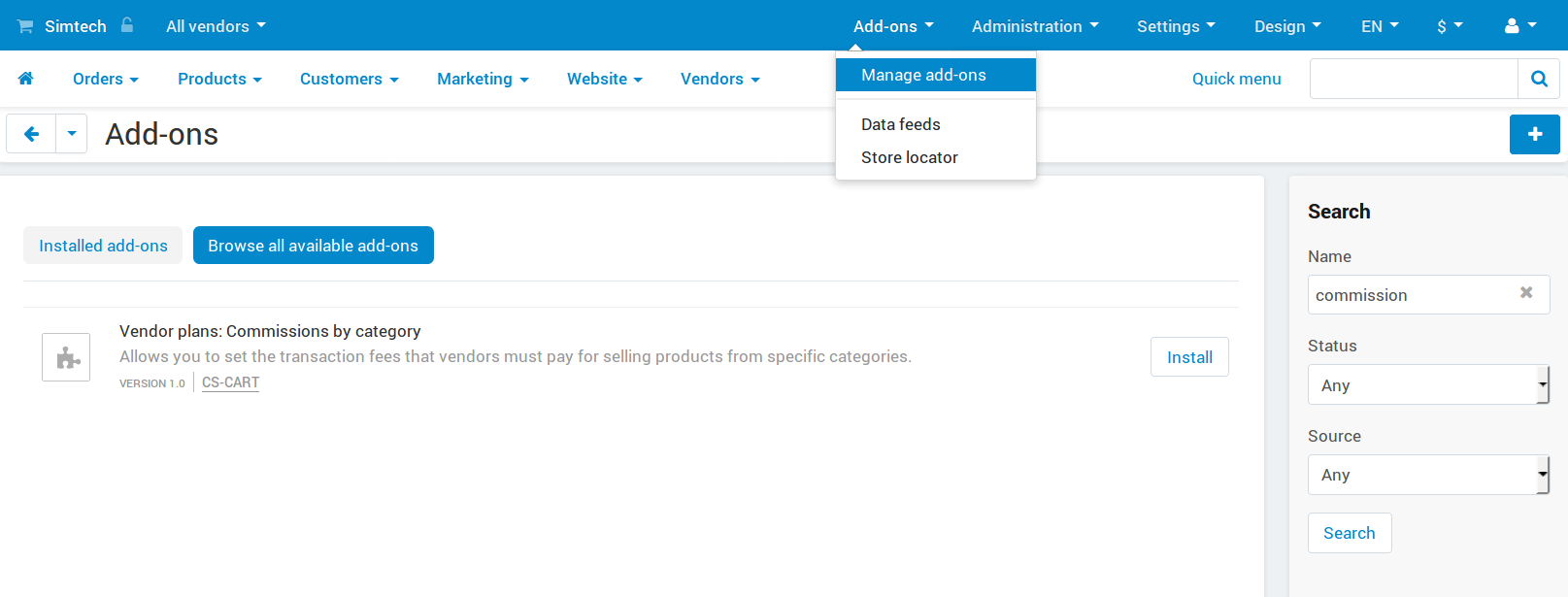Screen dimensions: 1568x597
Task: Go to dashboard via home icon
Action: click(26, 79)
